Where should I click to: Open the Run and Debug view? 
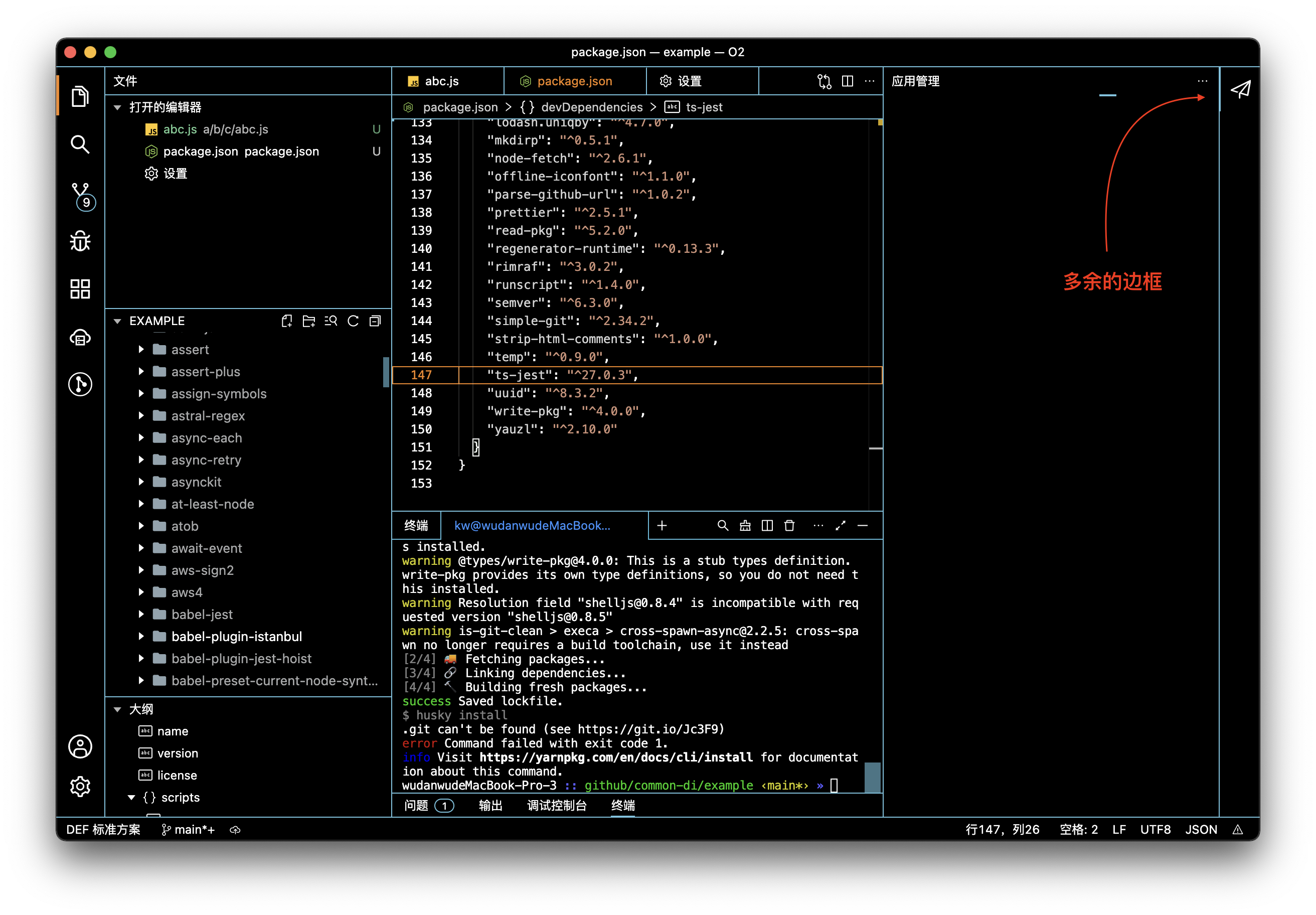coord(80,241)
